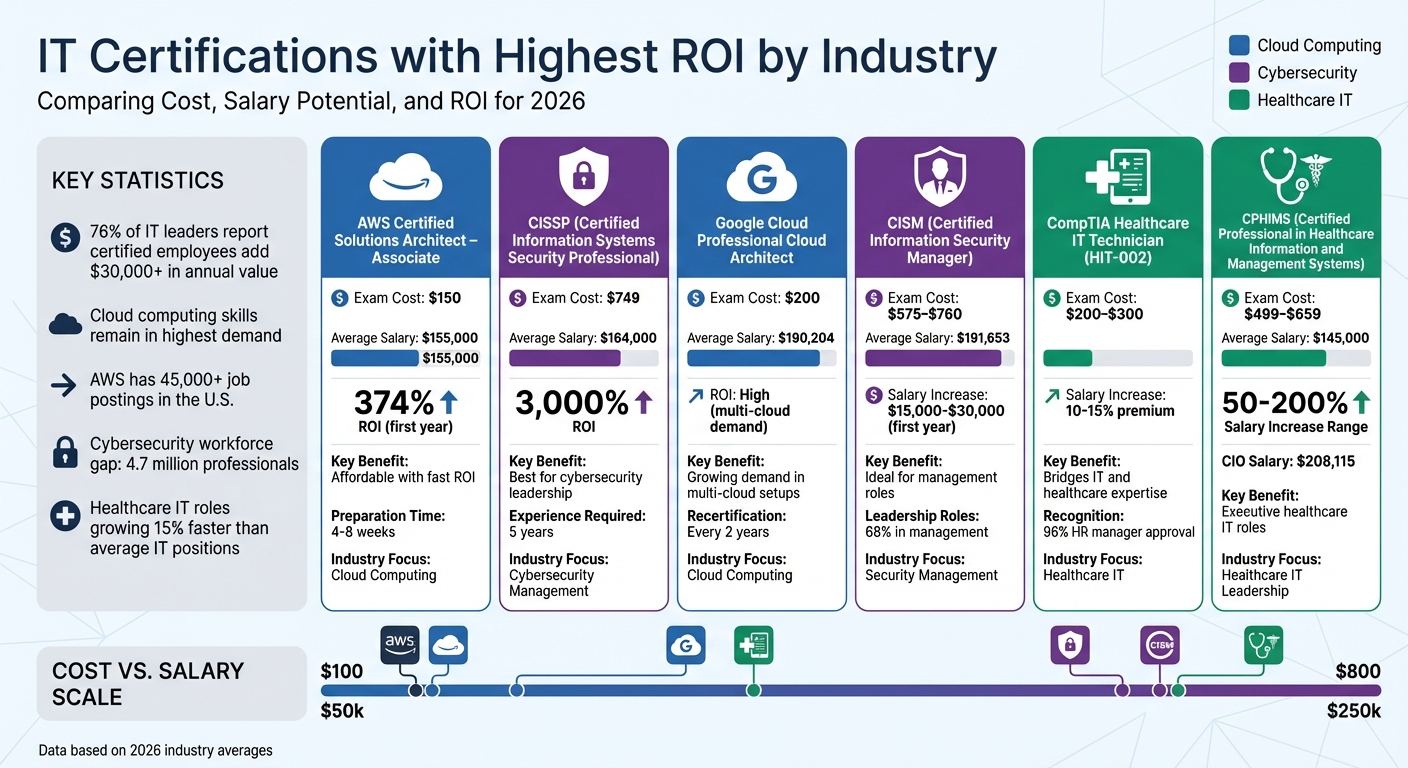Click the blue G icon on the scale

(x=686, y=645)
